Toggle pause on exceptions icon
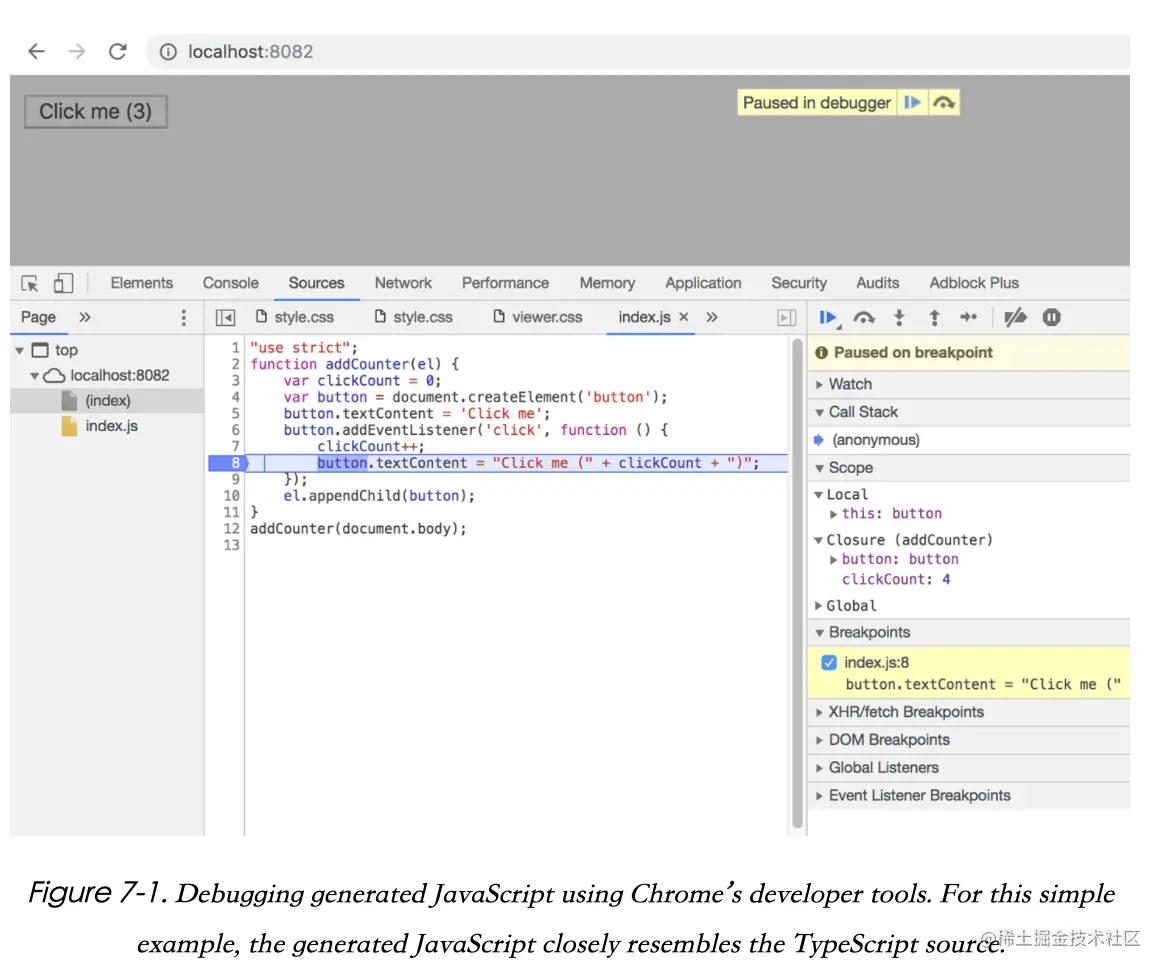Screen dimensions: 1166x974 click(x=1051, y=317)
